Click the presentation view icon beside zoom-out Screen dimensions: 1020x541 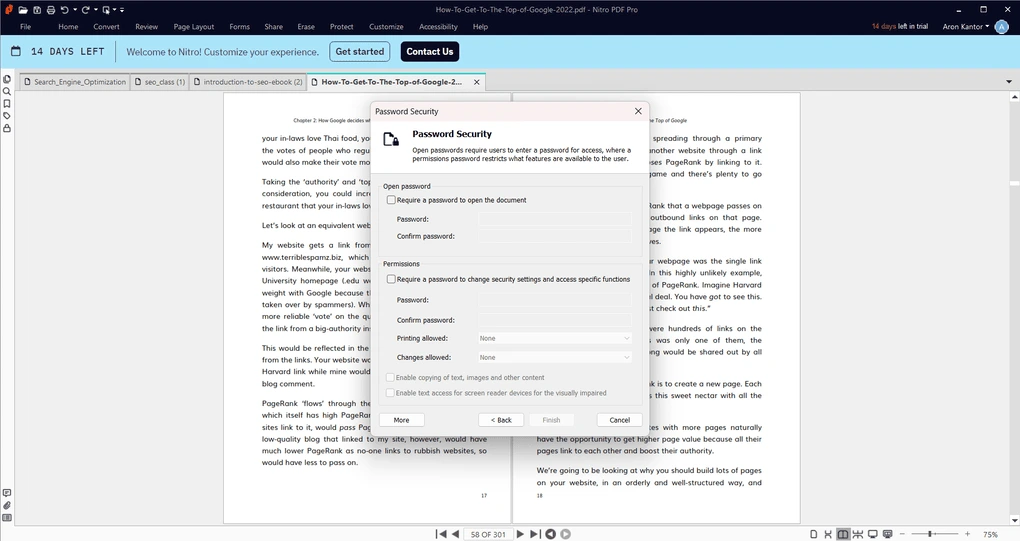(x=887, y=534)
